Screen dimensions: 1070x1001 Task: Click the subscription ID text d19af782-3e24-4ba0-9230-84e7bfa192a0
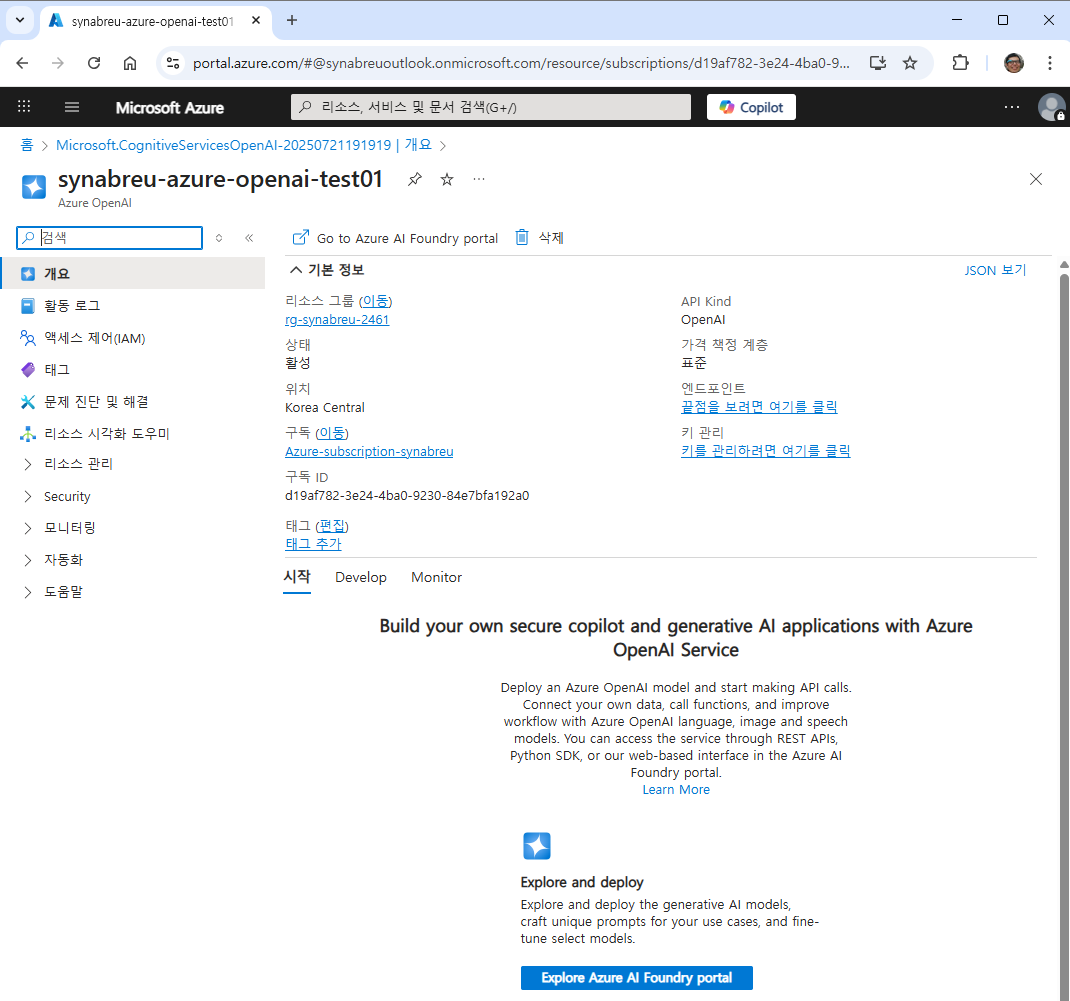coord(407,495)
